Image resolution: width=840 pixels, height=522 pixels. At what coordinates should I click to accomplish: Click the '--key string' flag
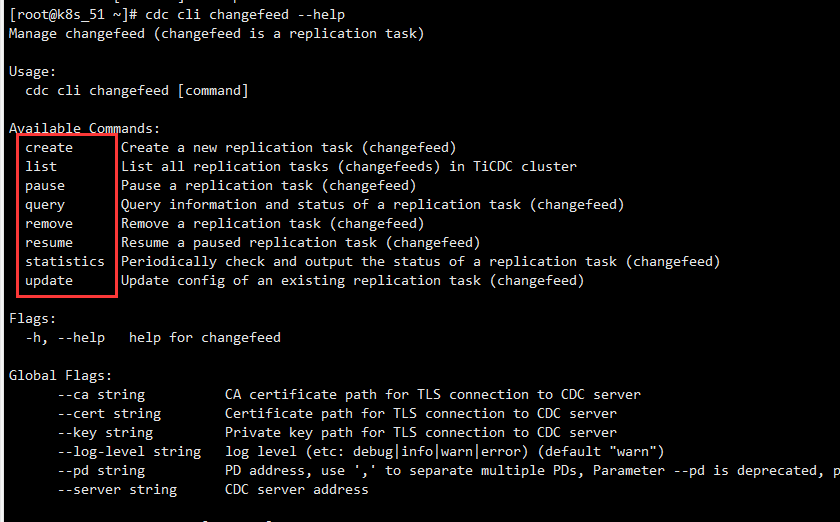(105, 433)
